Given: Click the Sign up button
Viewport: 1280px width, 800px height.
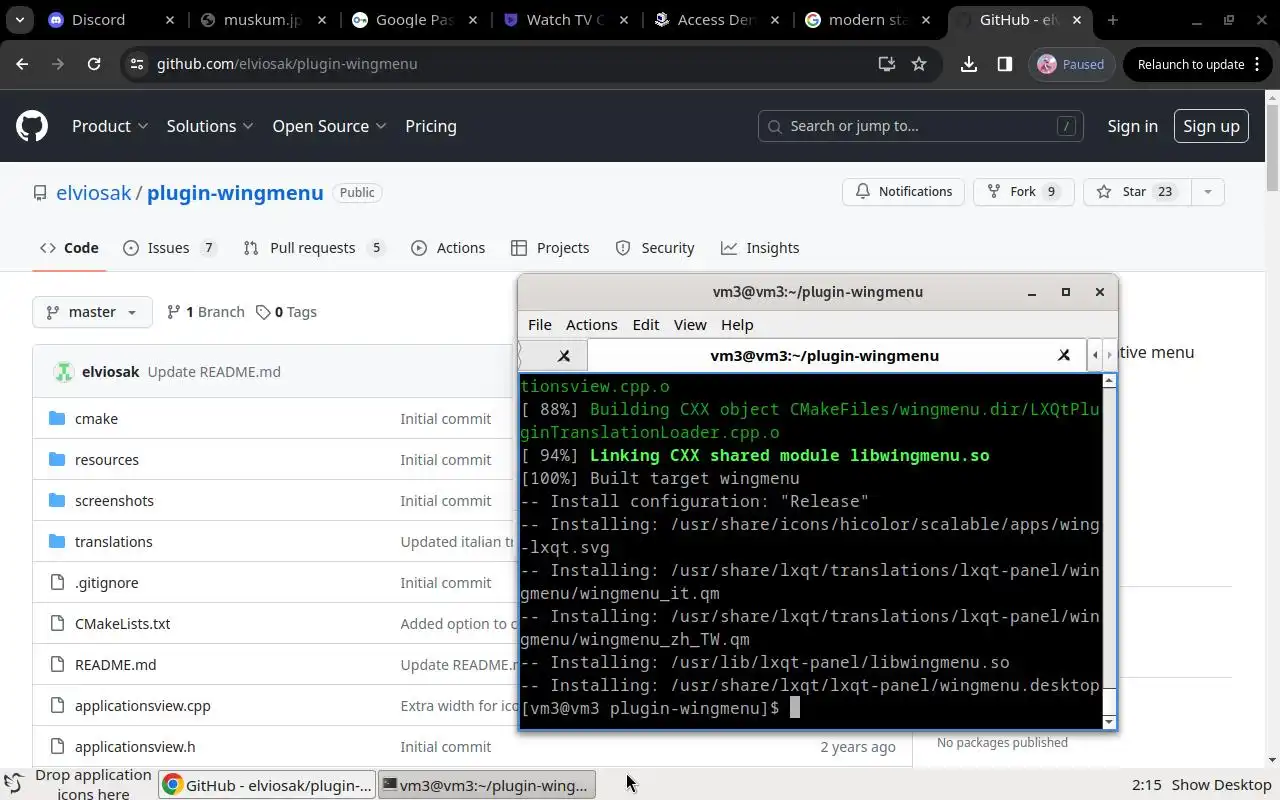Looking at the screenshot, I should pyautogui.click(x=1211, y=126).
